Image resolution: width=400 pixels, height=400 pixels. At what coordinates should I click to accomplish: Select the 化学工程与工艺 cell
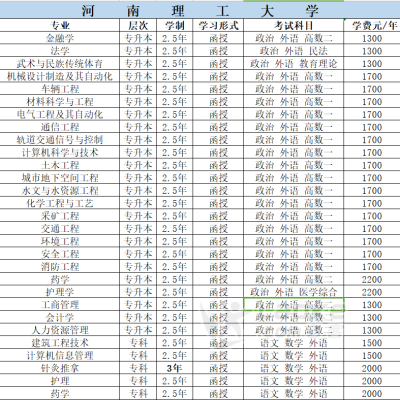[60, 203]
